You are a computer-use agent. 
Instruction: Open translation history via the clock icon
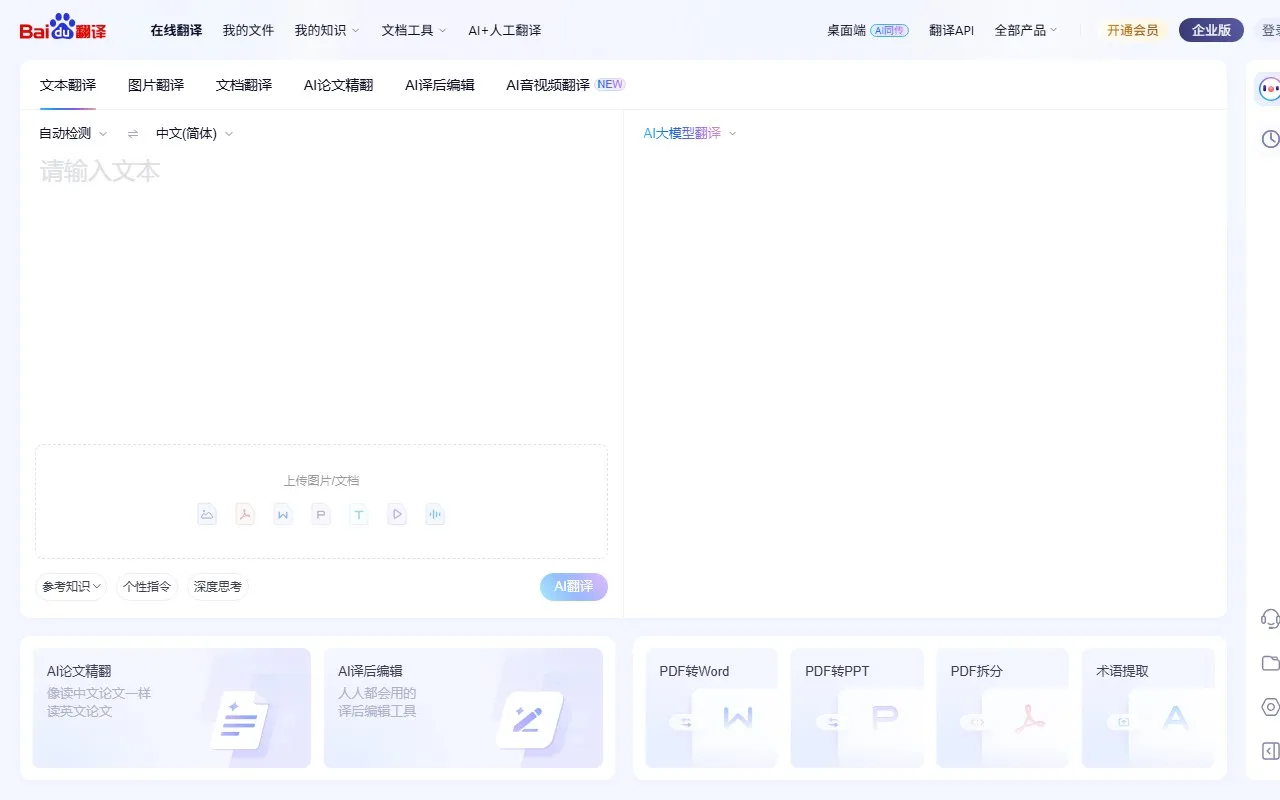click(1271, 139)
